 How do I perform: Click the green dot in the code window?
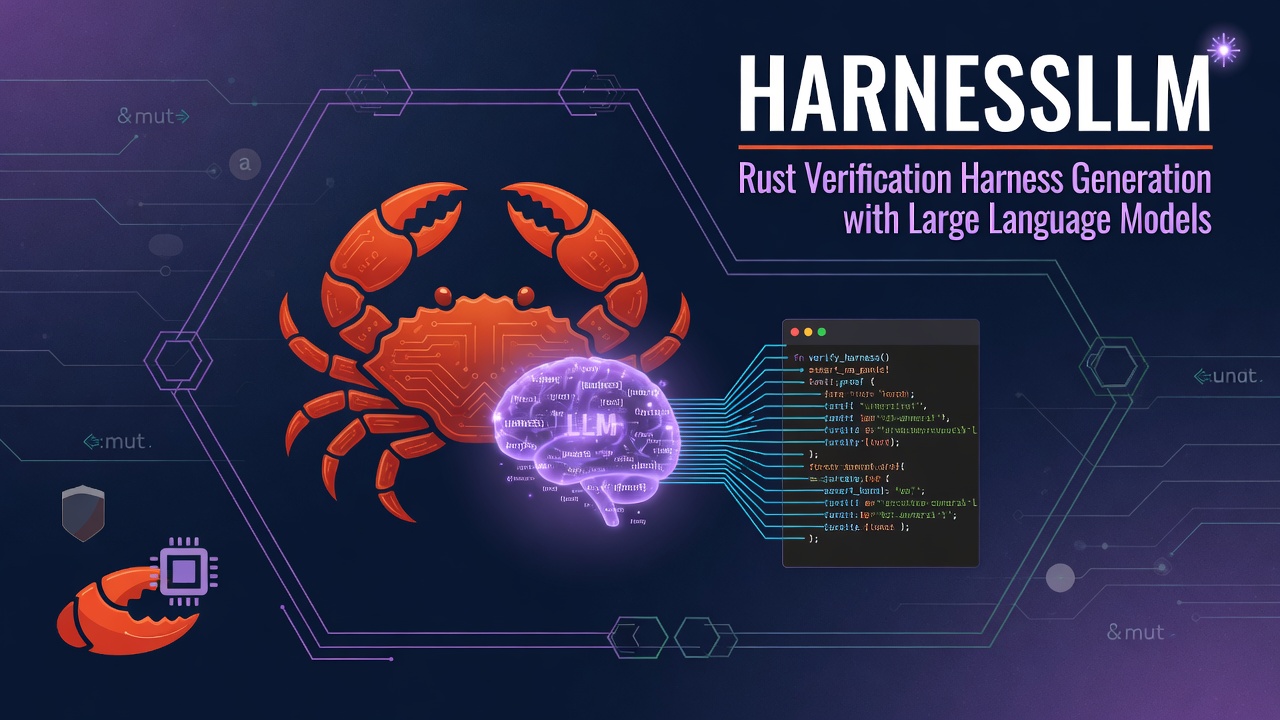click(x=822, y=332)
